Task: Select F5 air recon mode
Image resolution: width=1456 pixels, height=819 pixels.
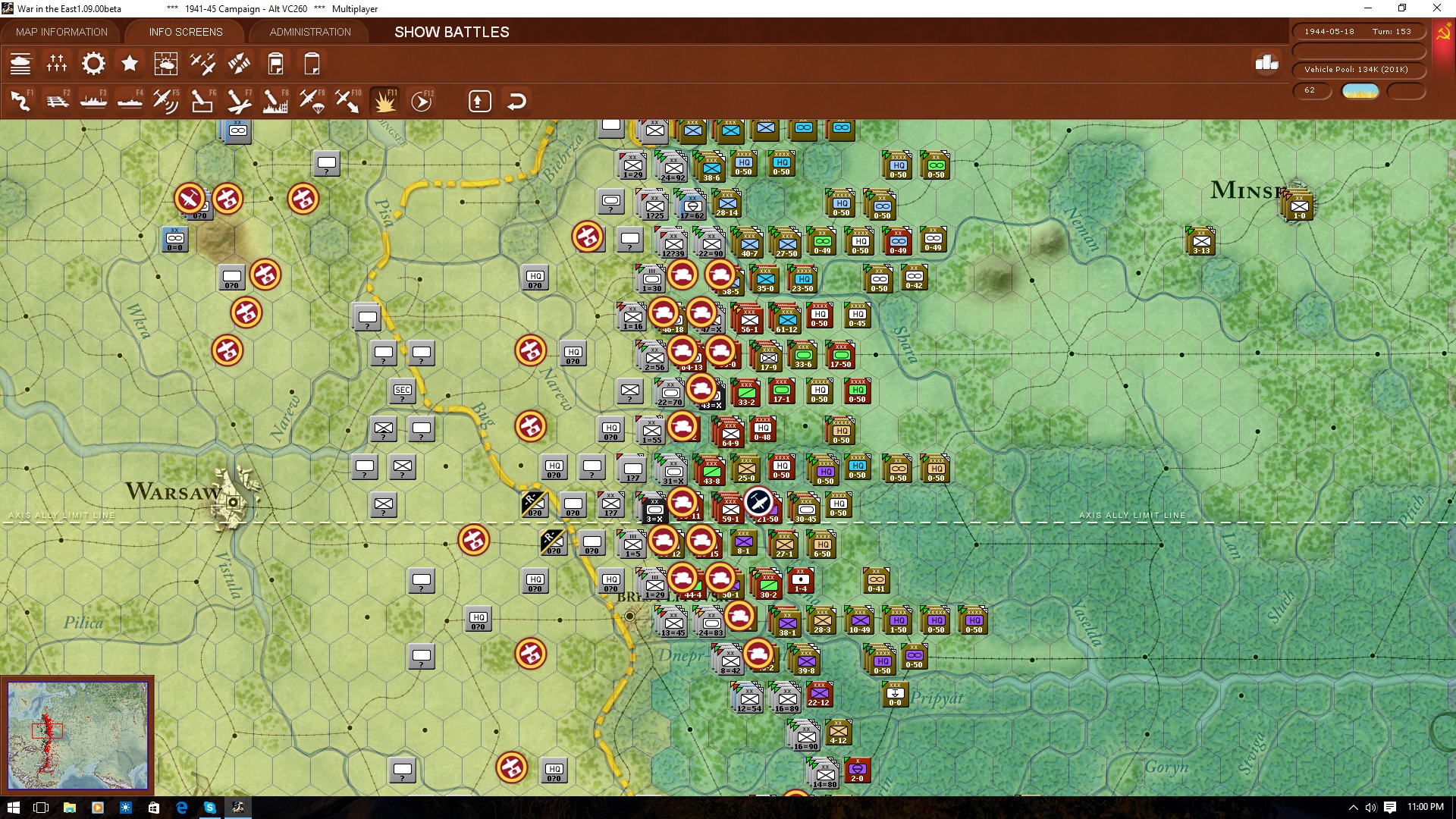Action: point(166,101)
